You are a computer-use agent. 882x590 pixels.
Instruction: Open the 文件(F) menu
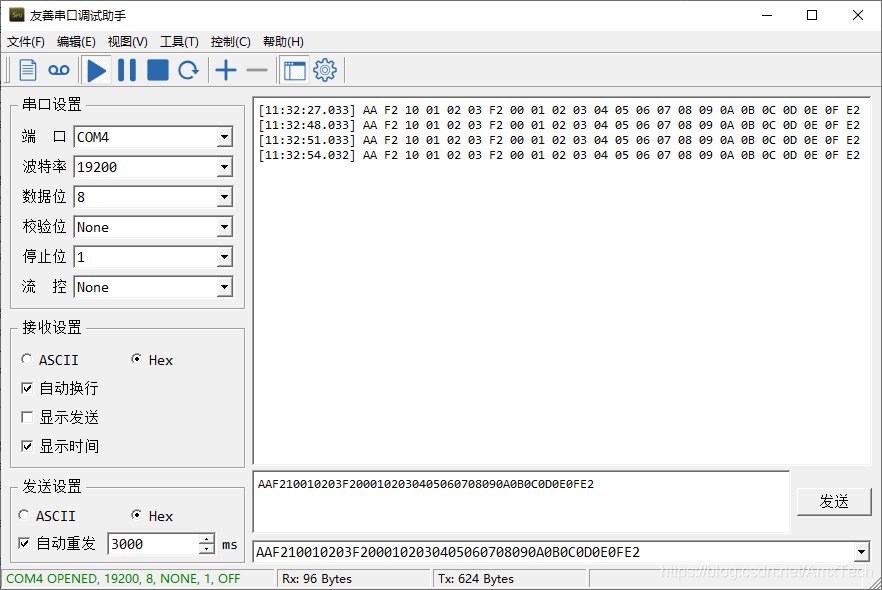(26, 42)
